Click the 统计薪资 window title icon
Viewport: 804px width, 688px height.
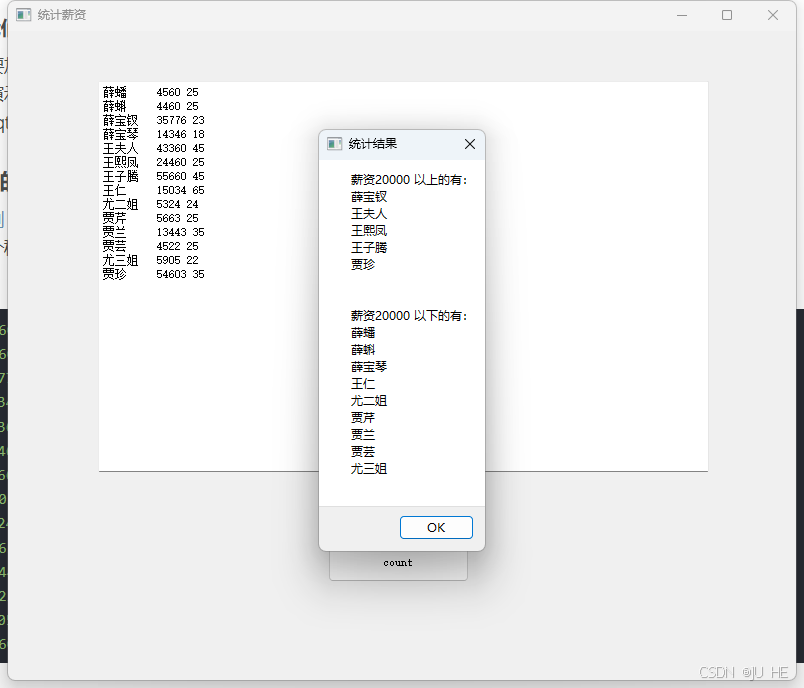[24, 15]
